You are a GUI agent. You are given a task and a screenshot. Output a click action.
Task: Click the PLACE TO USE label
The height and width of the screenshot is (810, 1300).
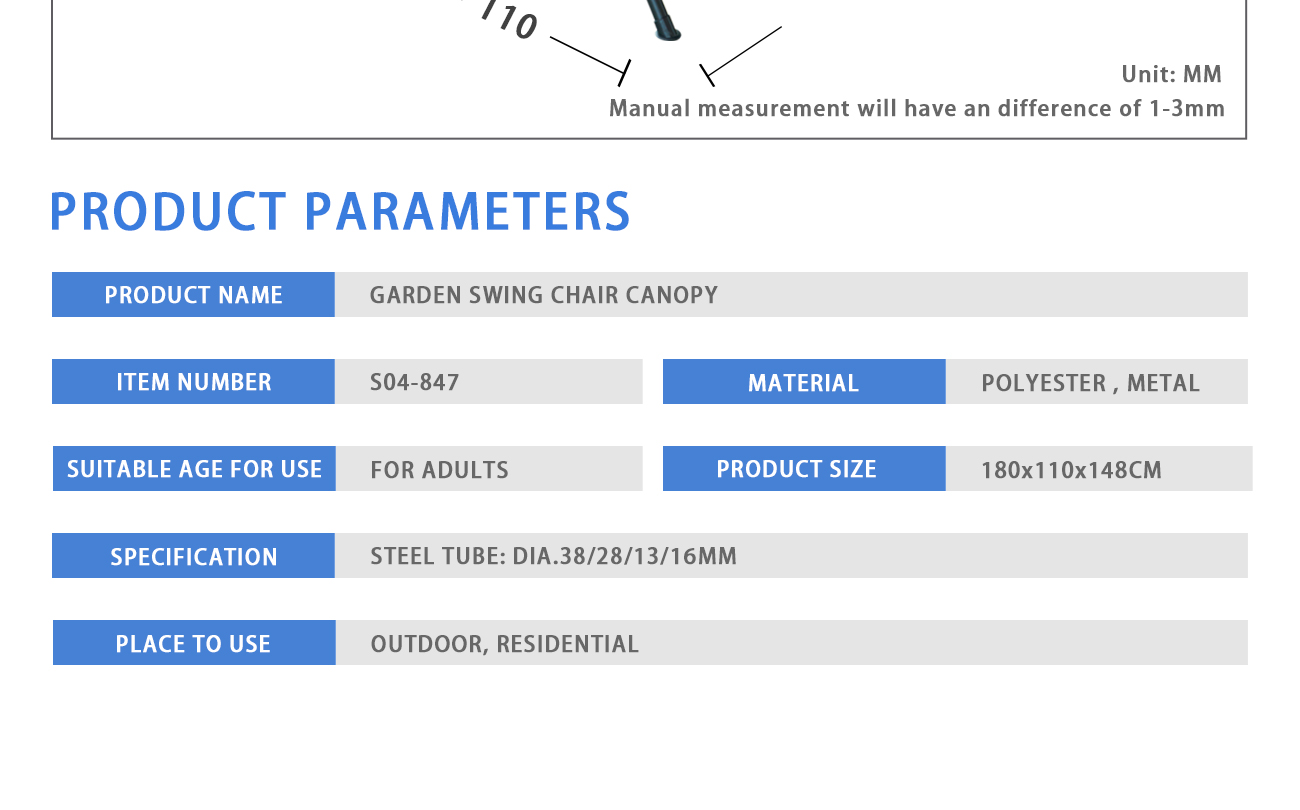click(x=194, y=643)
